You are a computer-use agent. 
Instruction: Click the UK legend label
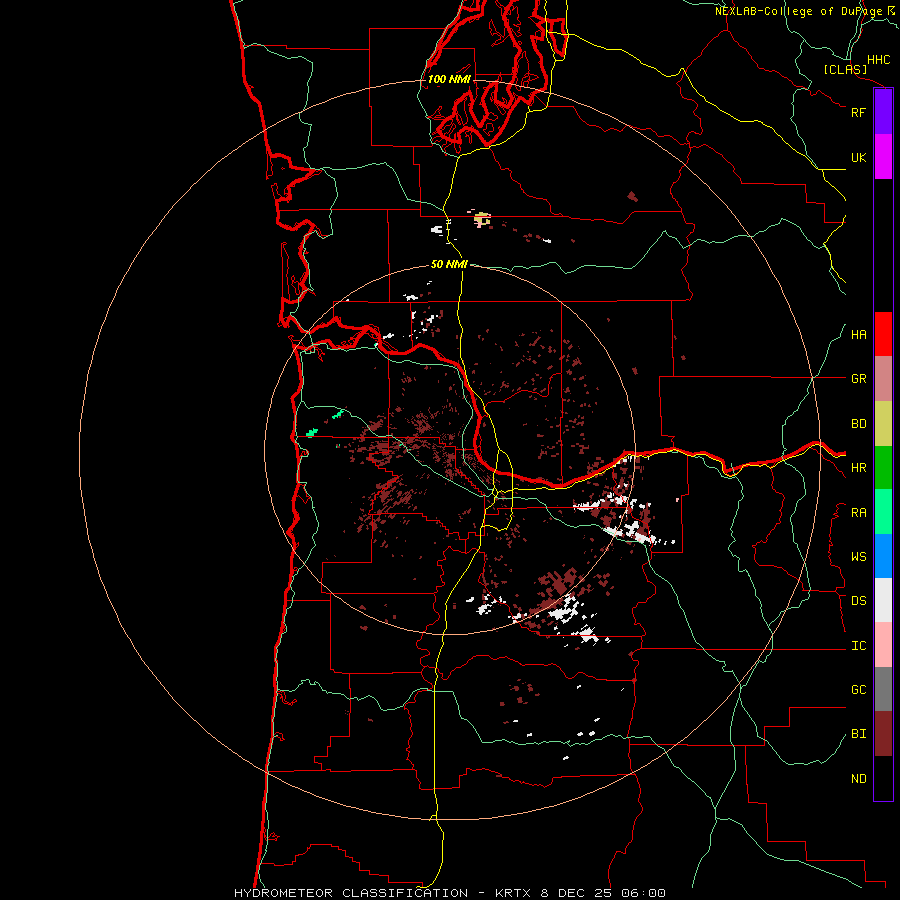click(x=858, y=157)
